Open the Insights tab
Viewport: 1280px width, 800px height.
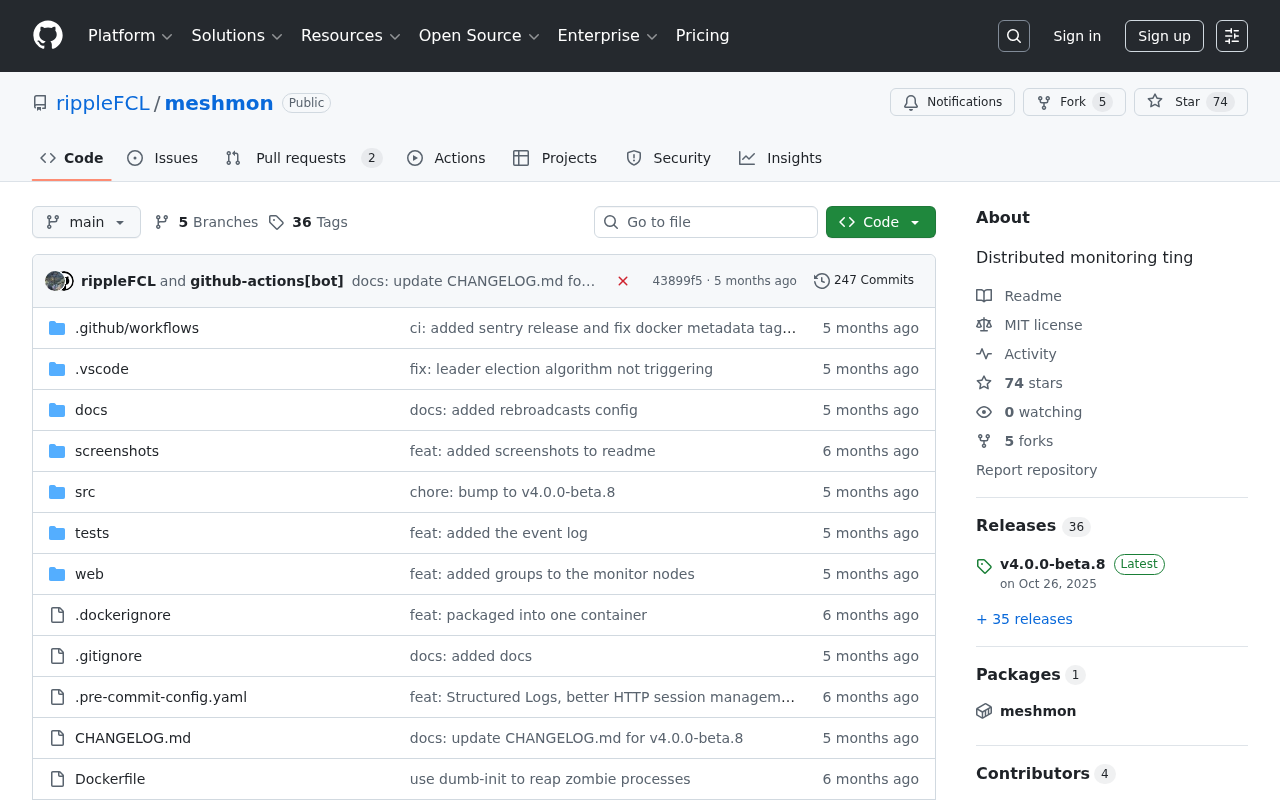click(780, 157)
